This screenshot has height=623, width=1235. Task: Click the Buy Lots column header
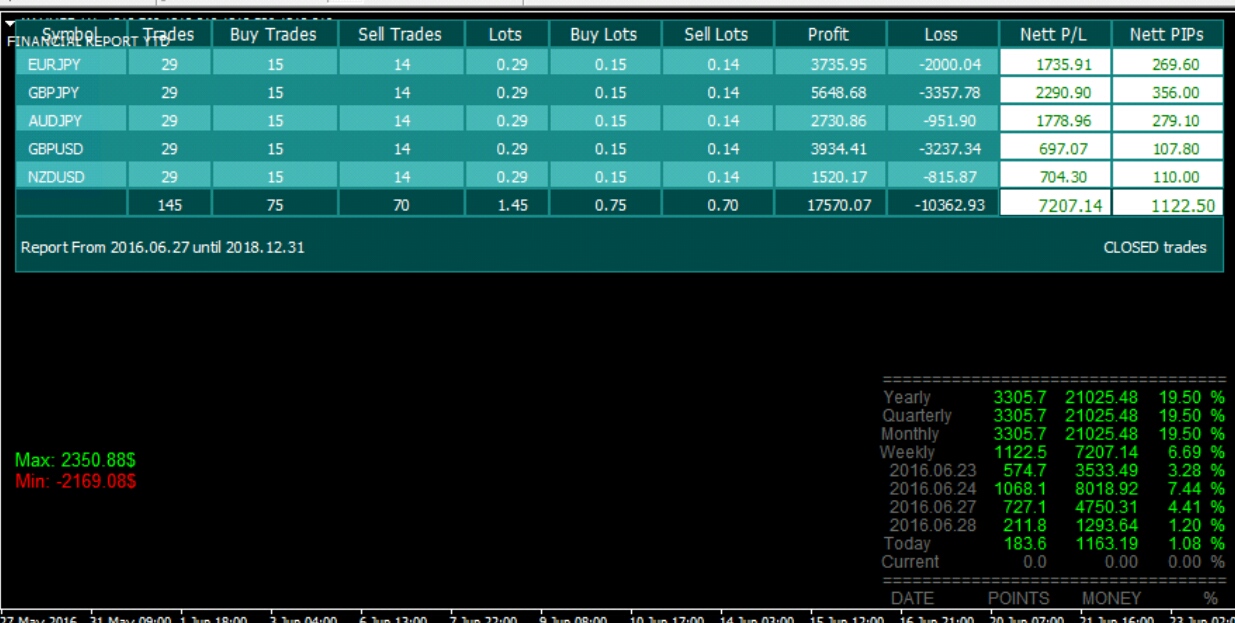pos(604,34)
